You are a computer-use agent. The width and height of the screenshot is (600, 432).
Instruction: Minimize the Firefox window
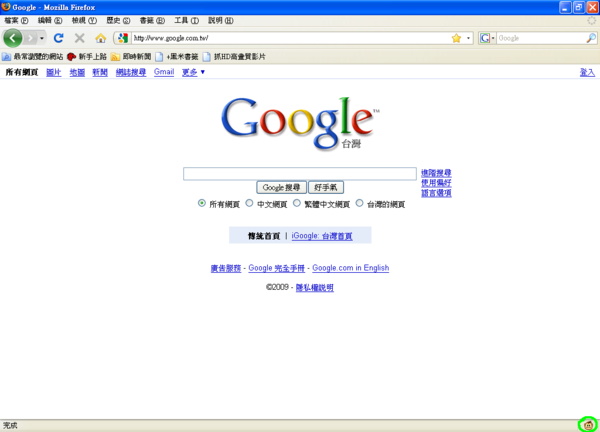(565, 7)
